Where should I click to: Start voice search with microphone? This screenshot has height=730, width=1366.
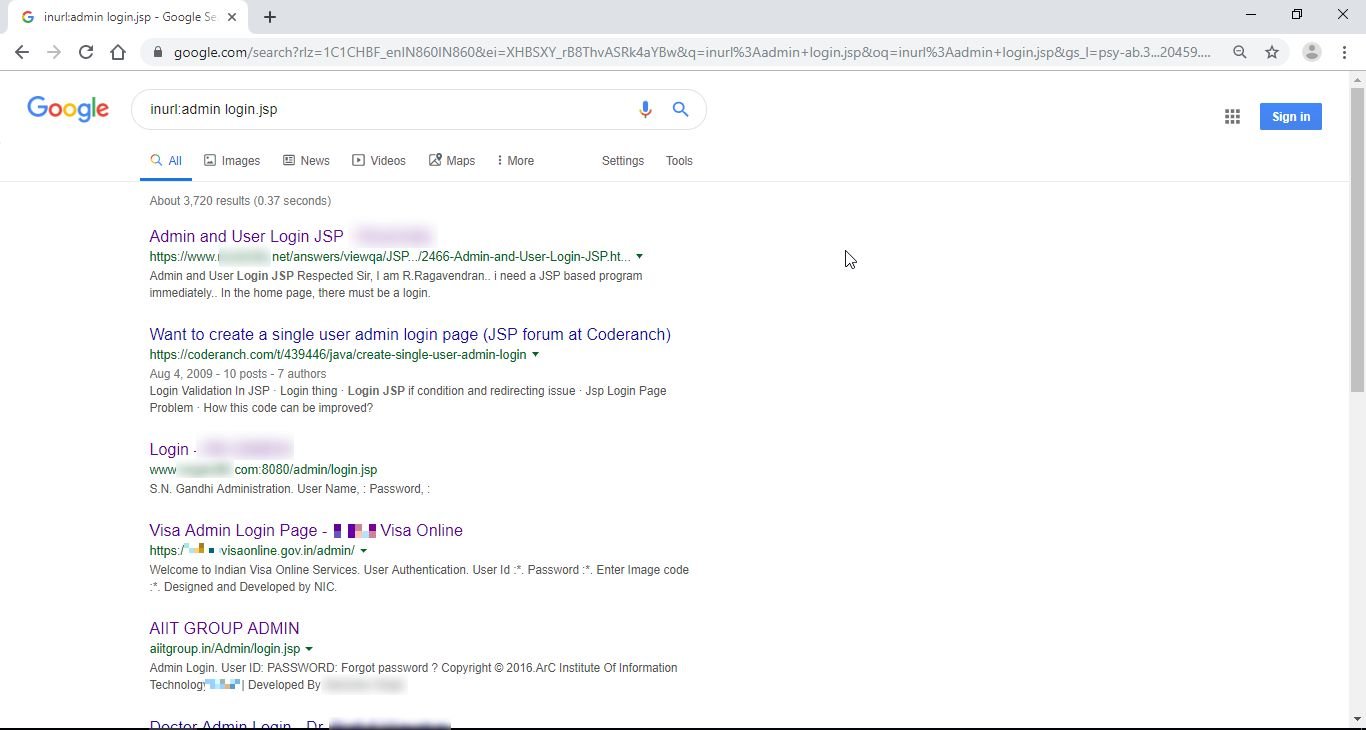click(645, 109)
